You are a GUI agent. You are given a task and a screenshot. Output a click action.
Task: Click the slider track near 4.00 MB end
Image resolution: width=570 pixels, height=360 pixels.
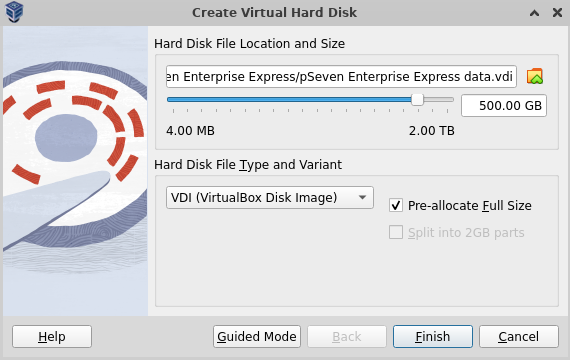174,99
